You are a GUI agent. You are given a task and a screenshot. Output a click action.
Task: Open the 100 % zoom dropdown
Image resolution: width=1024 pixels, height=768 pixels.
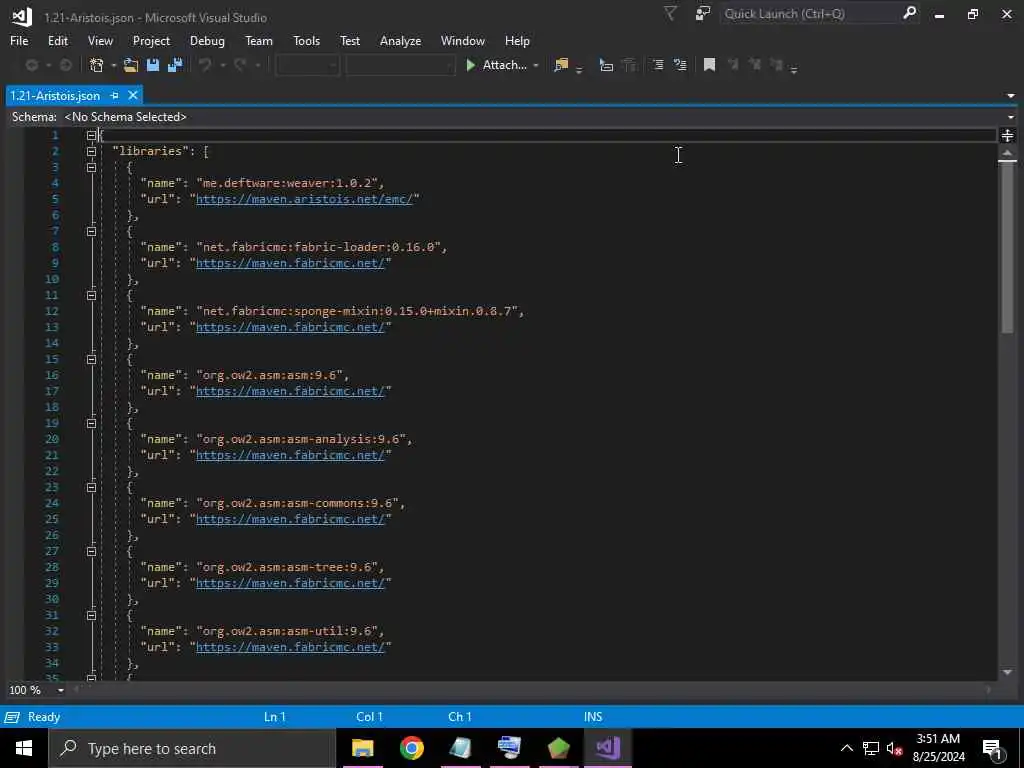point(61,690)
